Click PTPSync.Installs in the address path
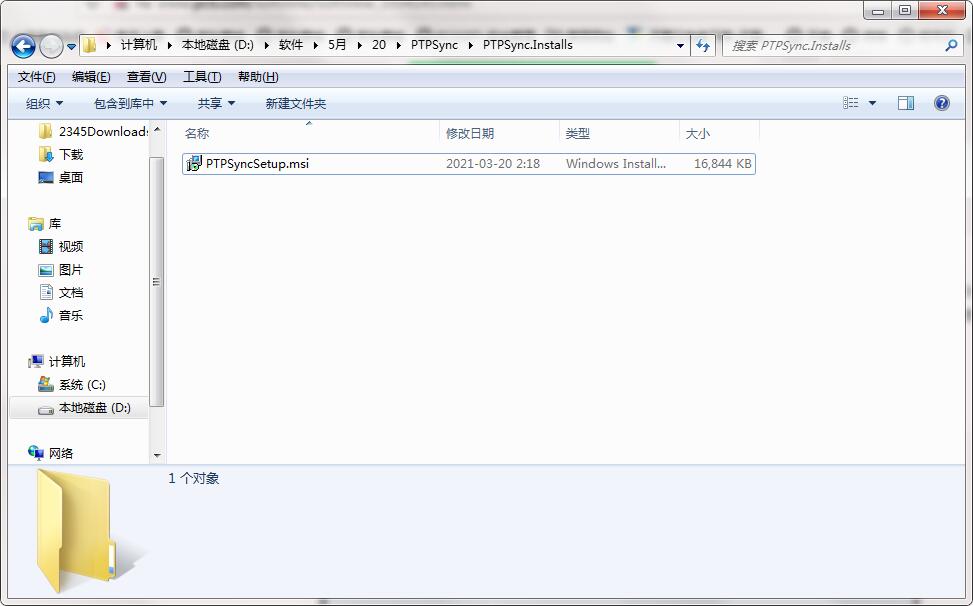 click(527, 45)
